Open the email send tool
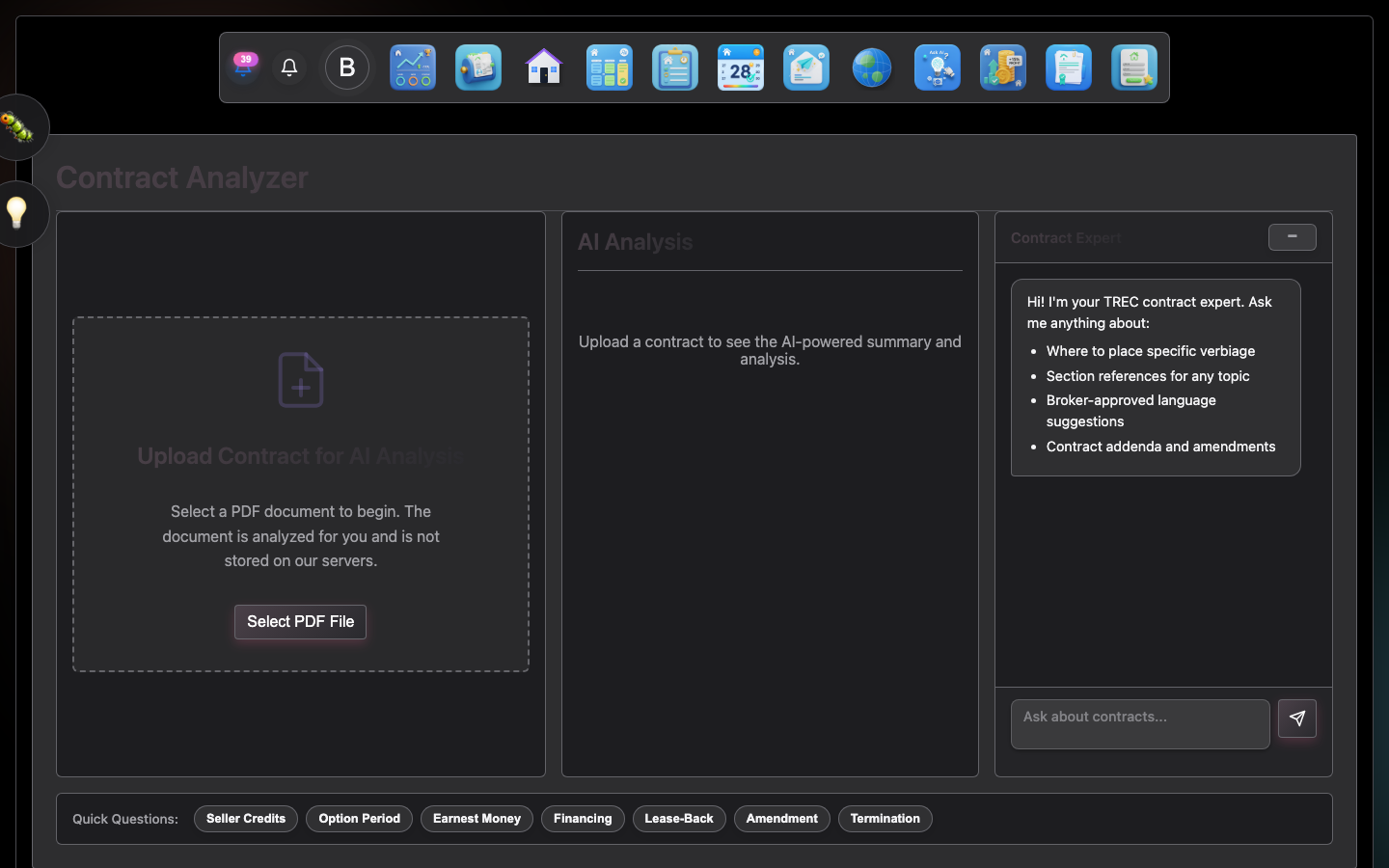The image size is (1389, 868). [x=805, y=68]
